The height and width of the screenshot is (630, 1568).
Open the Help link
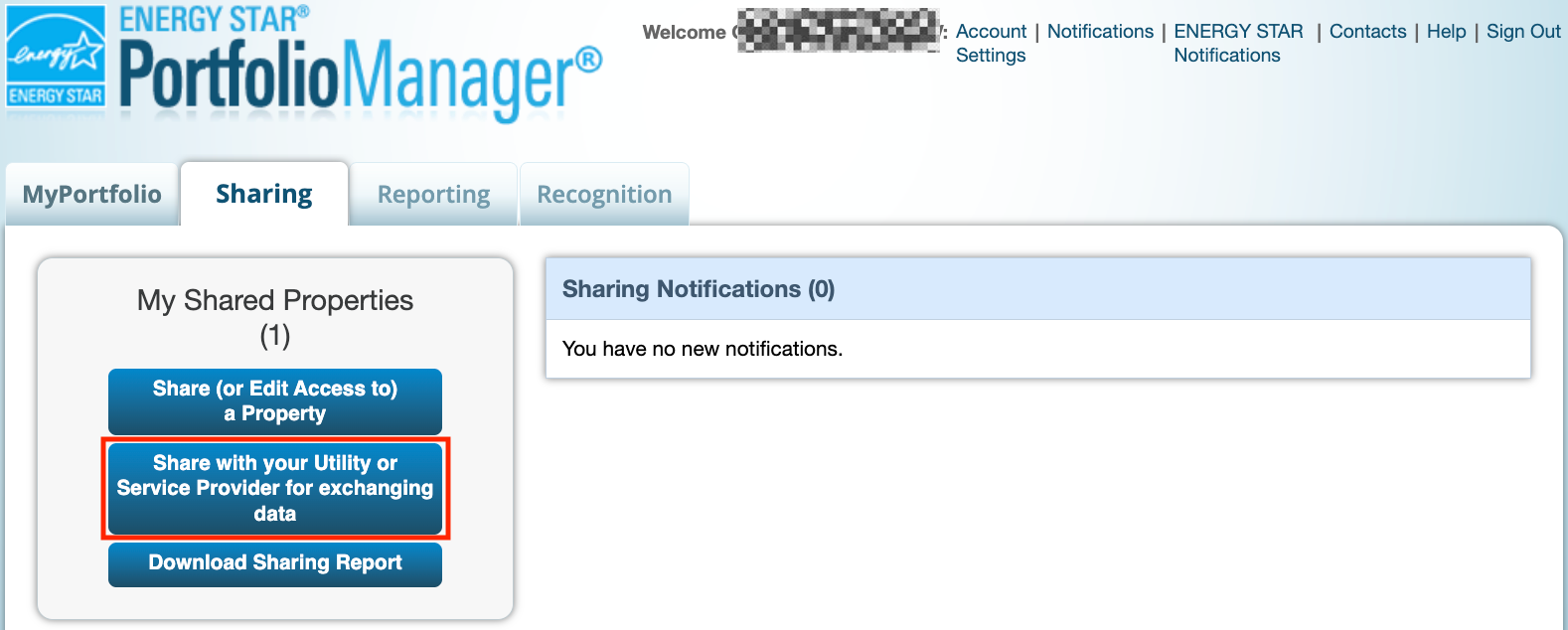pyautogui.click(x=1446, y=31)
